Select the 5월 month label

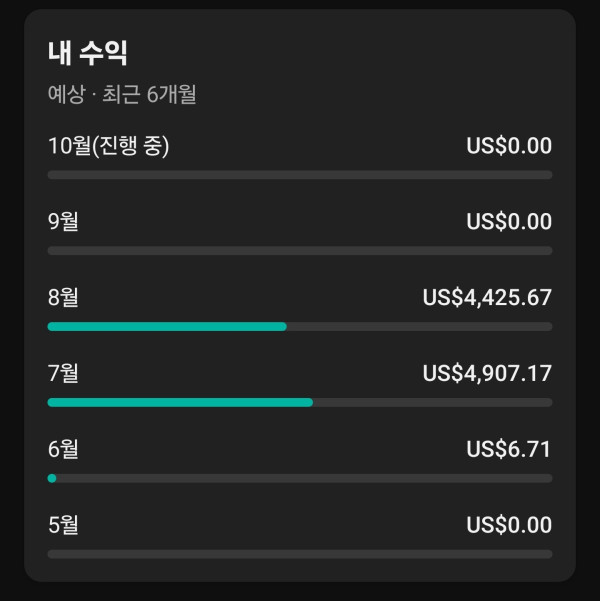point(63,525)
